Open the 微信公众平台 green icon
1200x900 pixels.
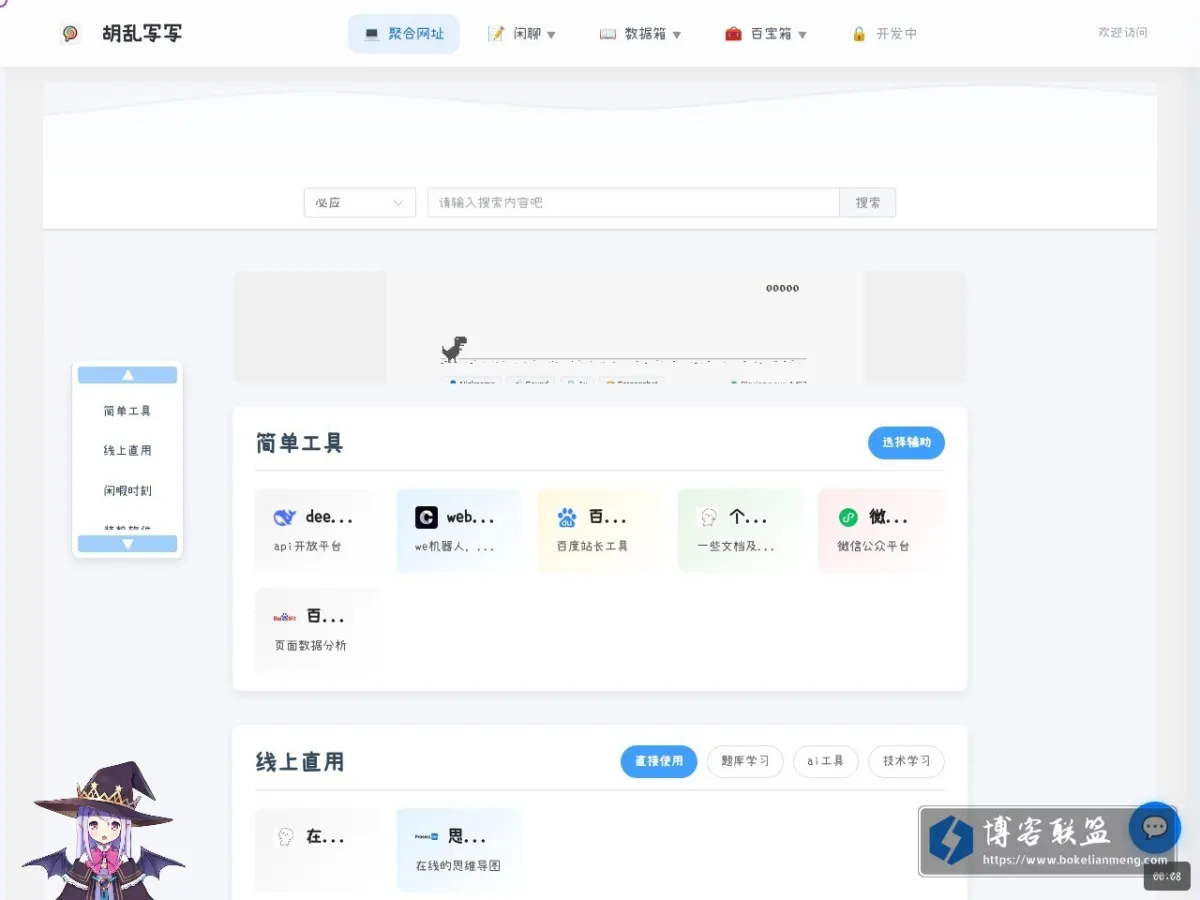pos(848,518)
